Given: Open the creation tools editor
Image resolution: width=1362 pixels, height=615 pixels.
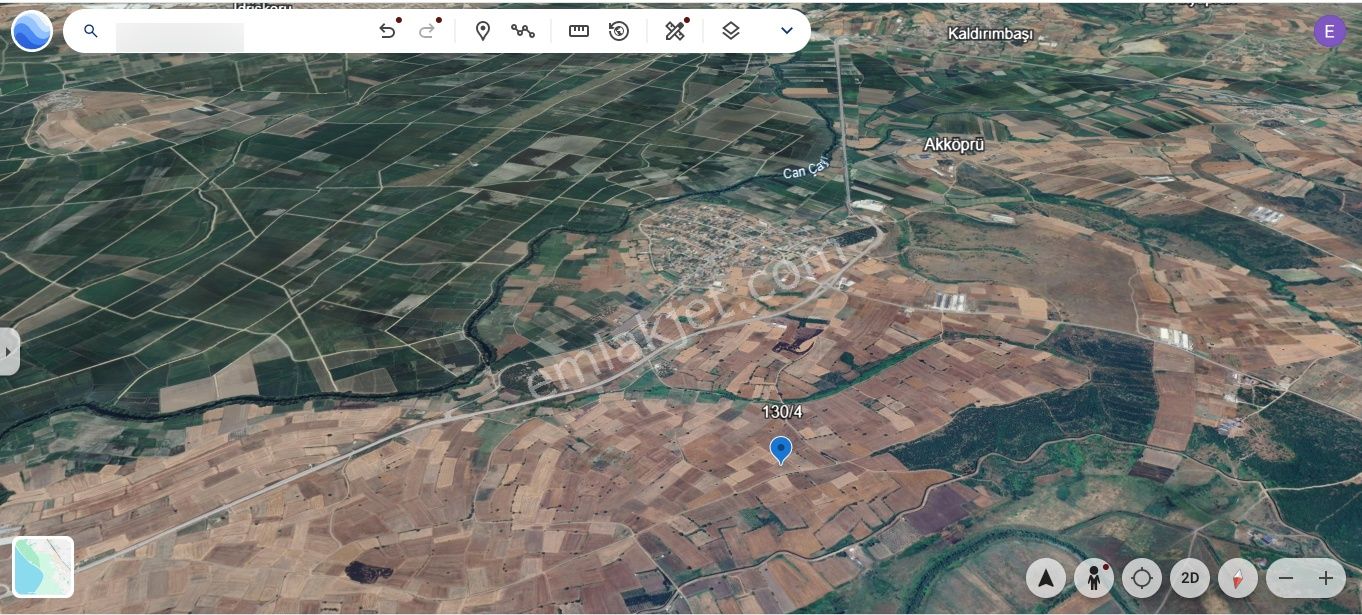Looking at the screenshot, I should coord(675,31).
